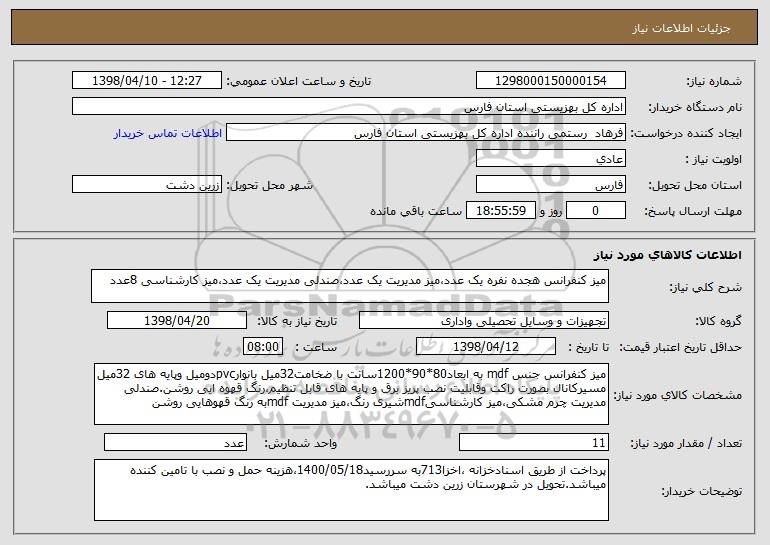Click the label تاریخ نیاز به کالا
Viewport: 770px width, 545px height.
click(x=297, y=321)
